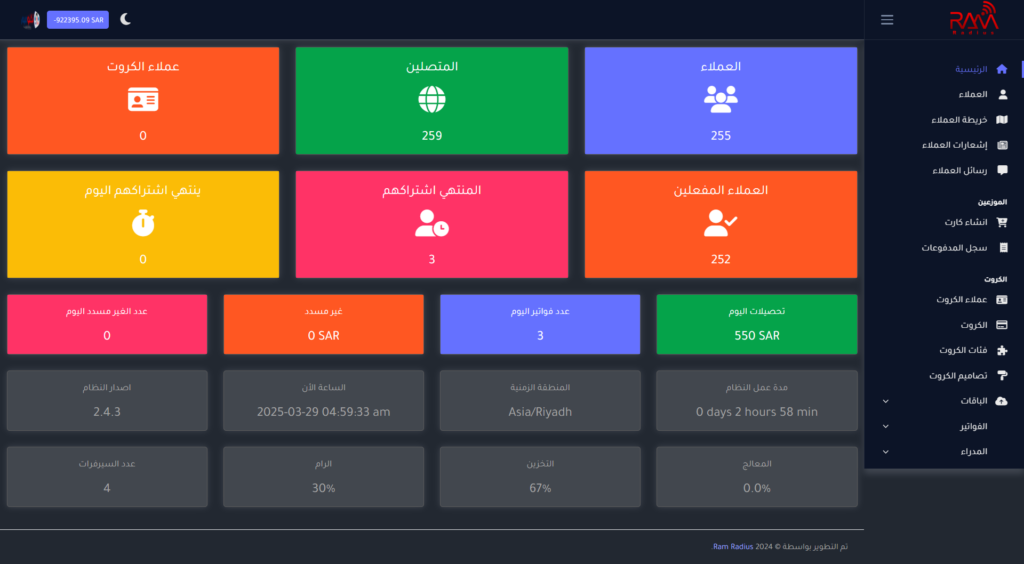1024x564 pixels.
Task: Open العملاء in the sidebar menu
Action: pyautogui.click(x=972, y=94)
